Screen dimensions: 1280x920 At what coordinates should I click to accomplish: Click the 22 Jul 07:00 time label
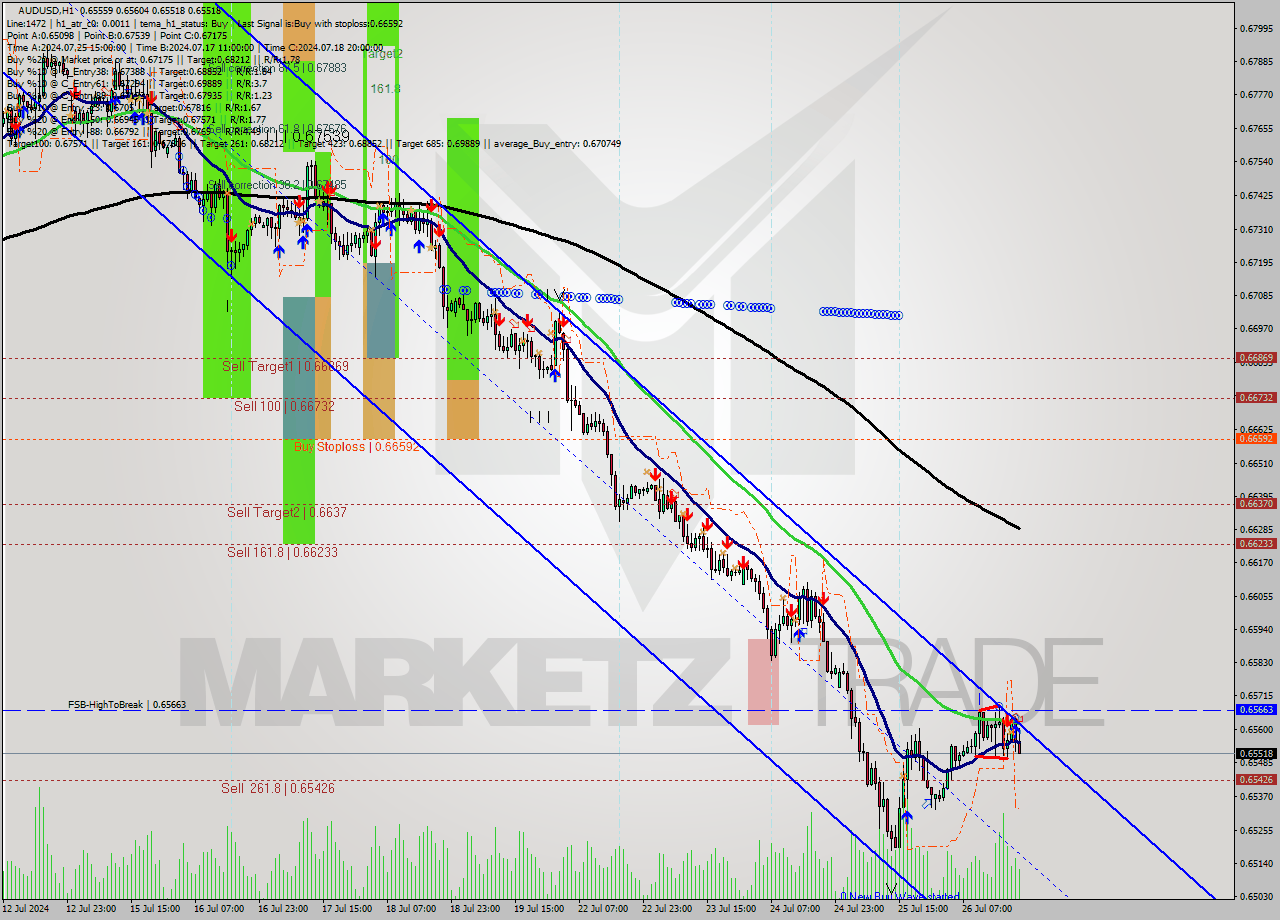602,909
